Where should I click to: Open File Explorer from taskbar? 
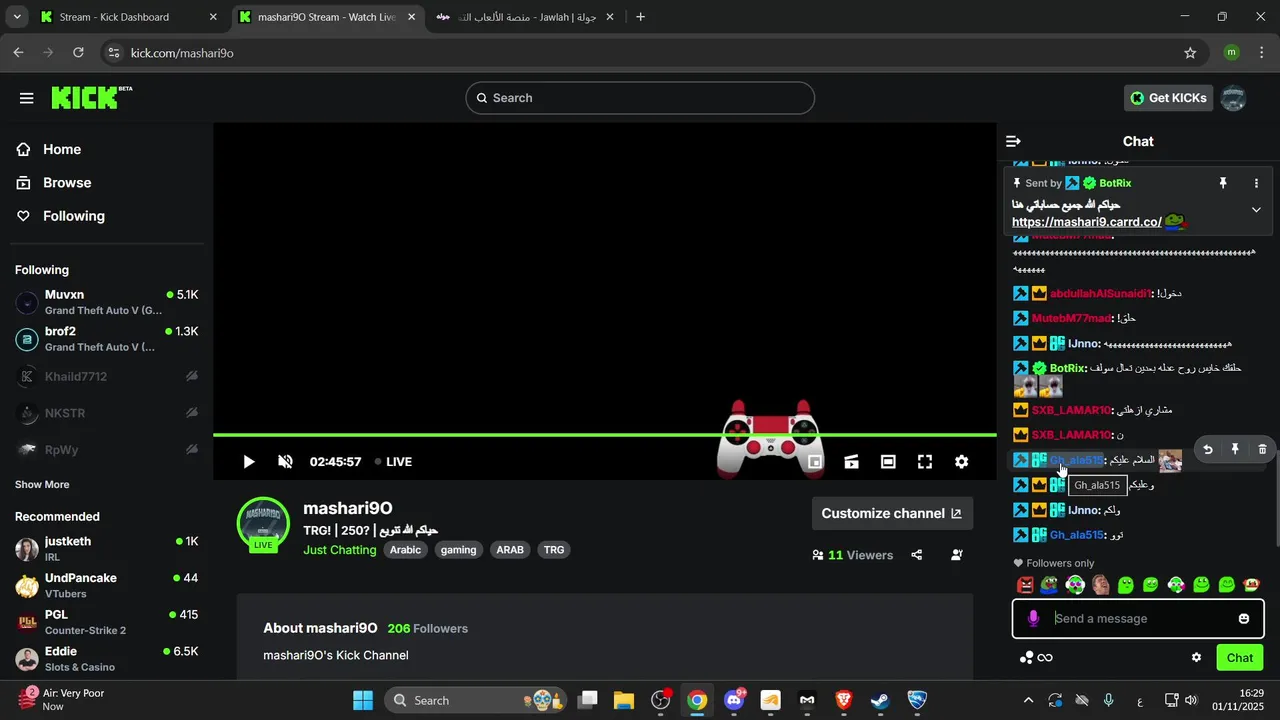(624, 701)
